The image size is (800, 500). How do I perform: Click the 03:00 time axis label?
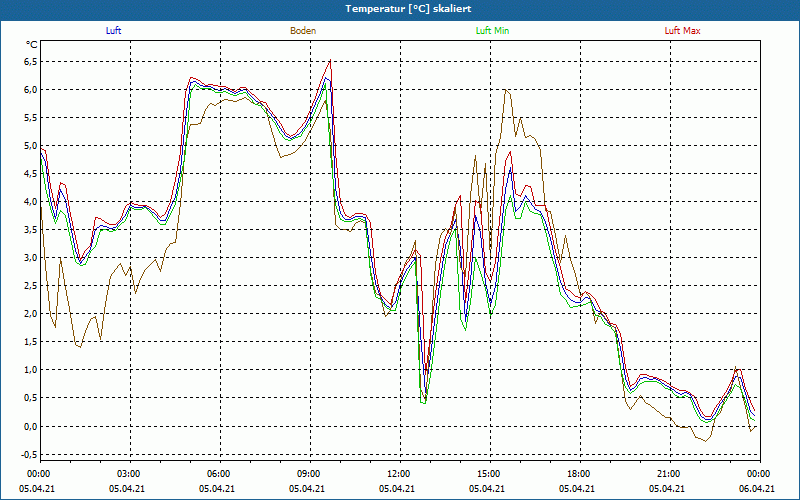(127, 474)
